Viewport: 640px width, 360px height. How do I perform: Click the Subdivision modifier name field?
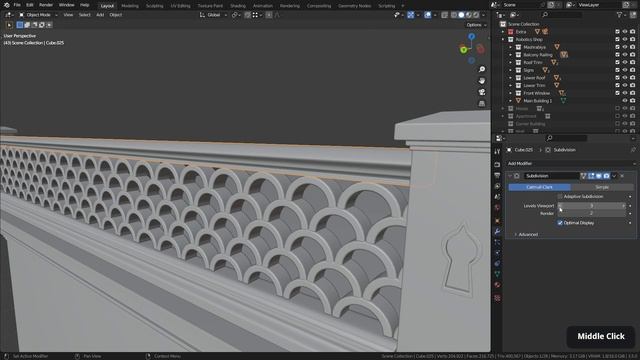(551, 176)
